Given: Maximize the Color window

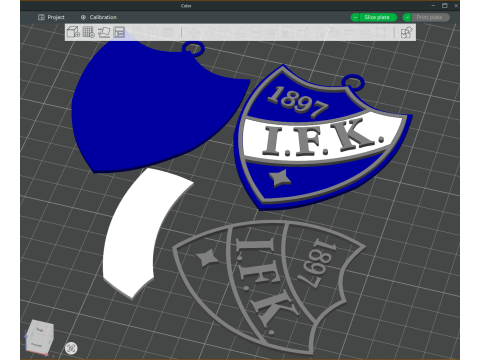Looking at the screenshot, I should pyautogui.click(x=445, y=6).
